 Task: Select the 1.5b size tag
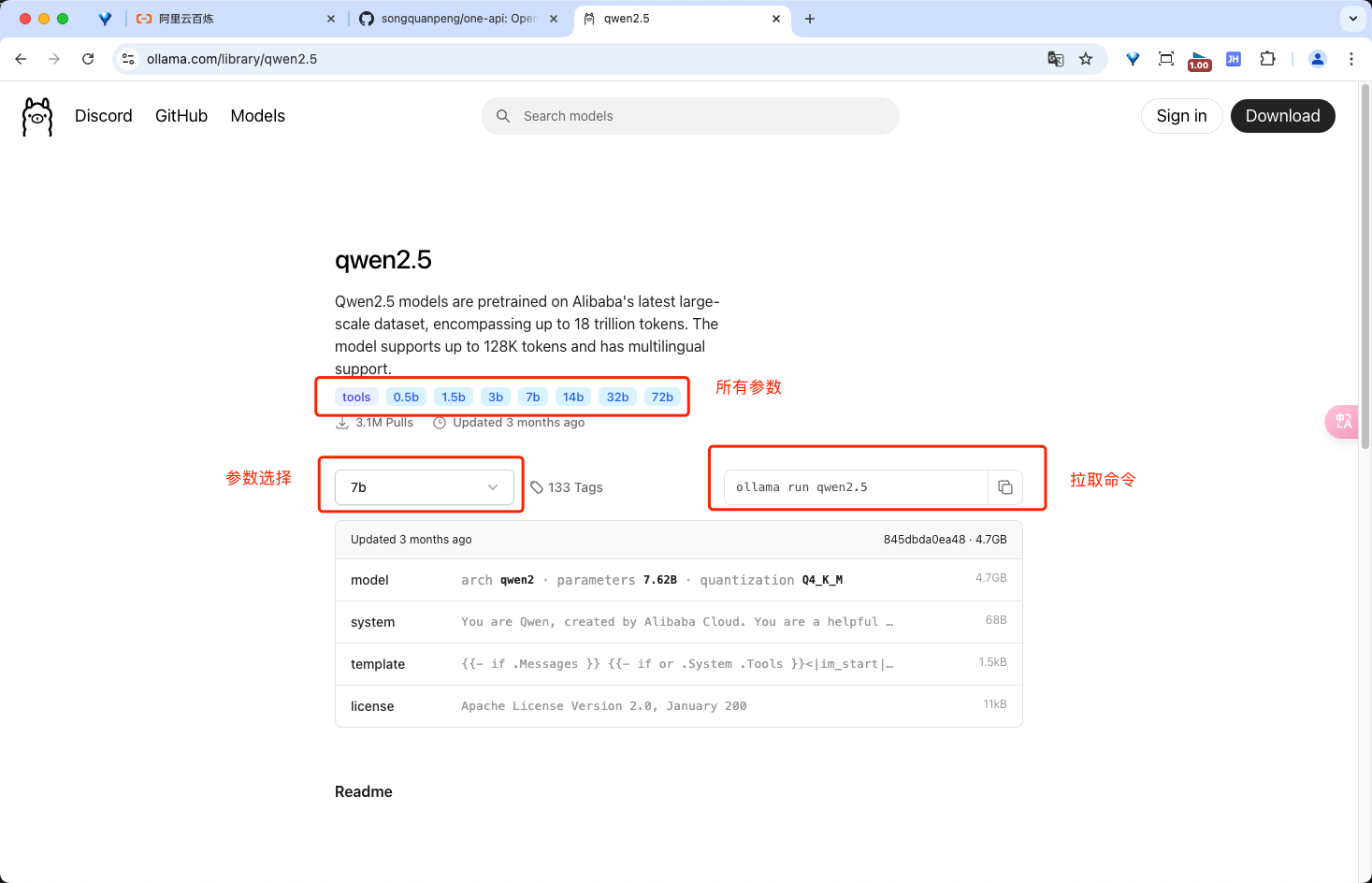[454, 397]
